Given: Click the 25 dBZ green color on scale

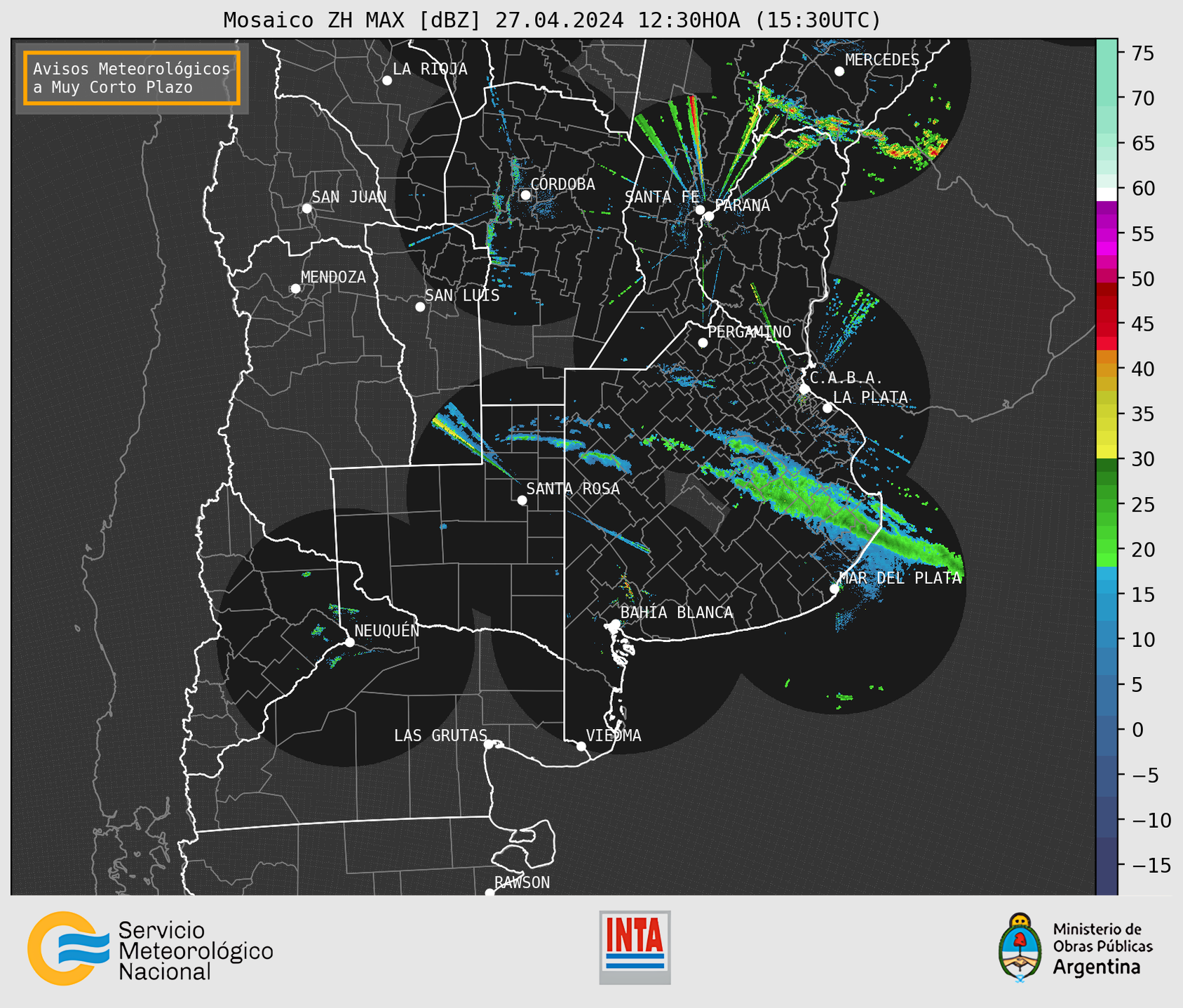Looking at the screenshot, I should pyautogui.click(x=1107, y=505).
